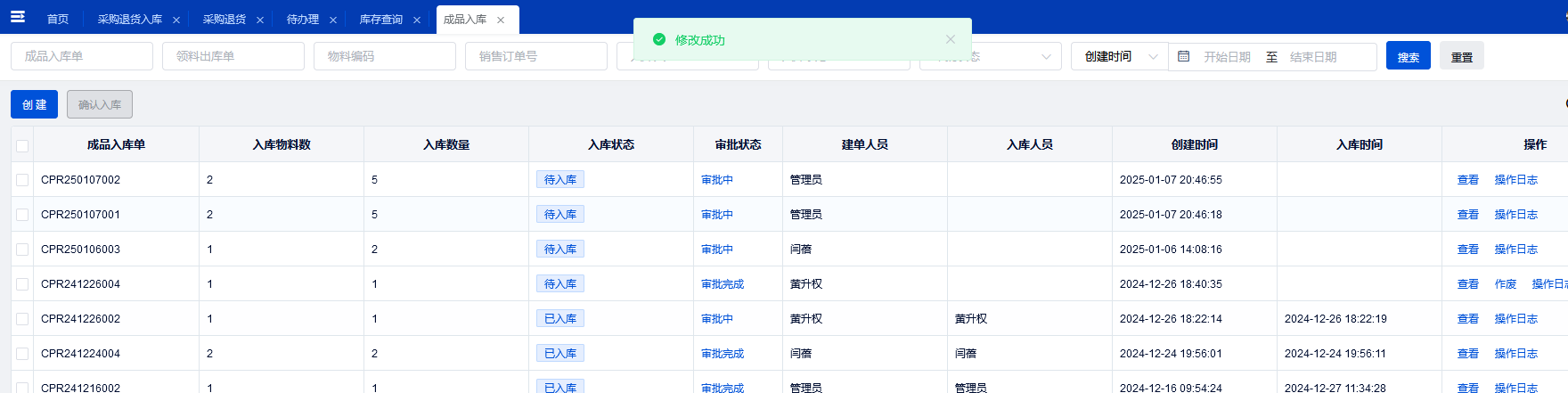This screenshot has width=1568, height=393.
Task: Check the row CPR250107001
Action: pos(22,215)
